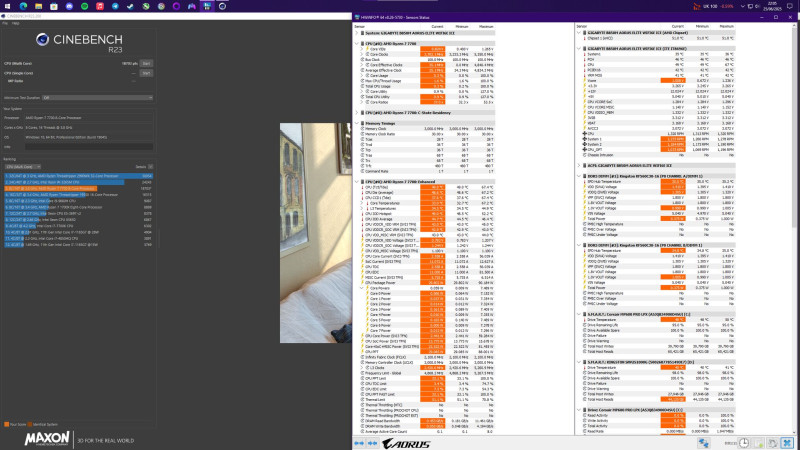Collapse the first S.M.A.R.T. Corsair drive group
Screen dimensions: 800x450
(579, 314)
